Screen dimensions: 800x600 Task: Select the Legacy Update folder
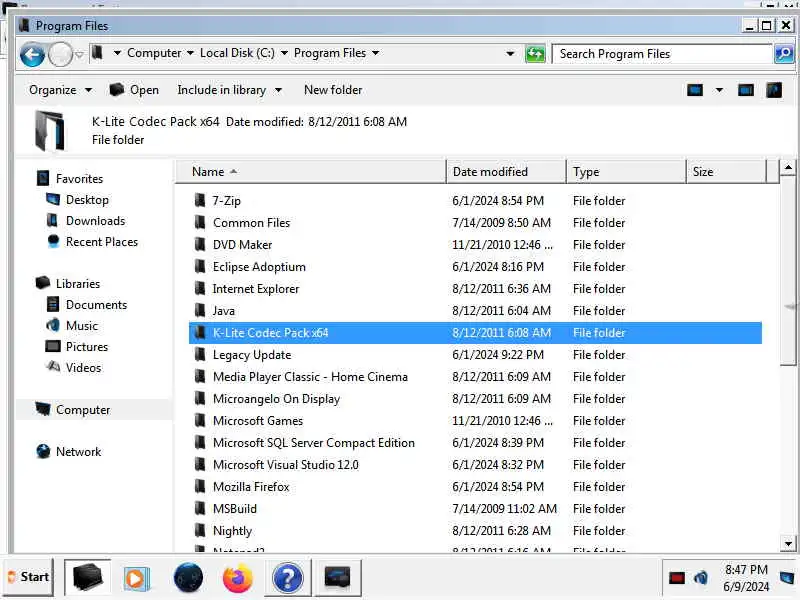click(x=252, y=355)
